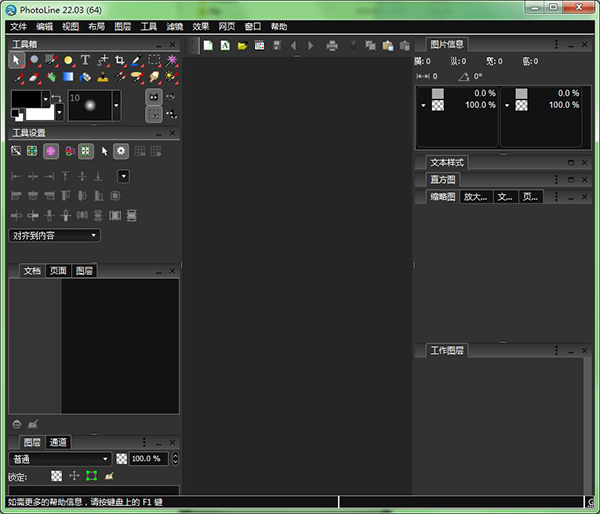Select the Paint Bucket fill tool
600x514 pixels.
pyautogui.click(x=85, y=77)
